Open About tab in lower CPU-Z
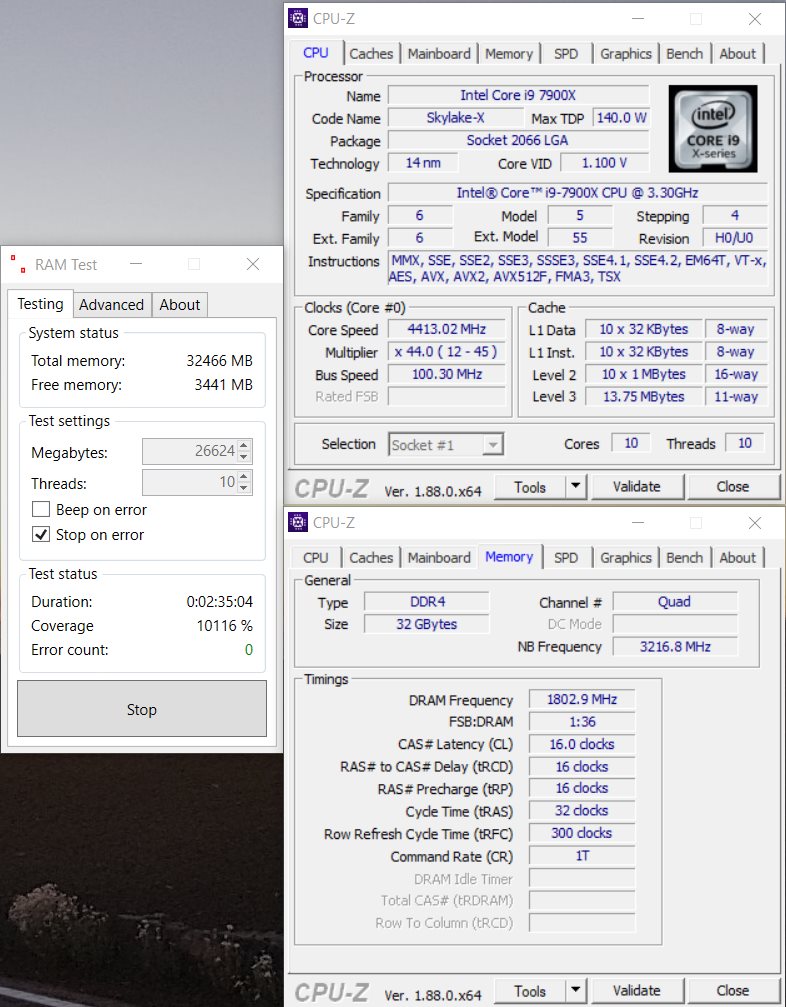786x1007 pixels. click(737, 557)
